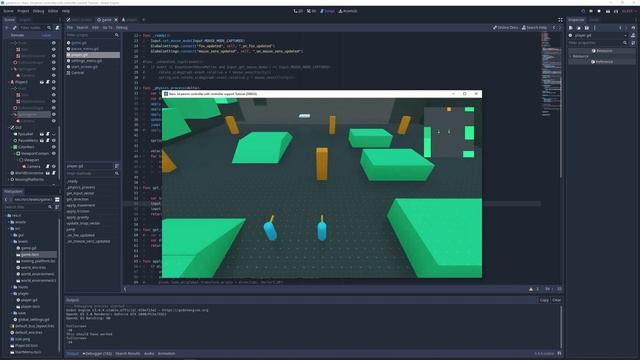Viewport: 640px width, 360px height.
Task: Open the Project menu
Action: [23, 11]
